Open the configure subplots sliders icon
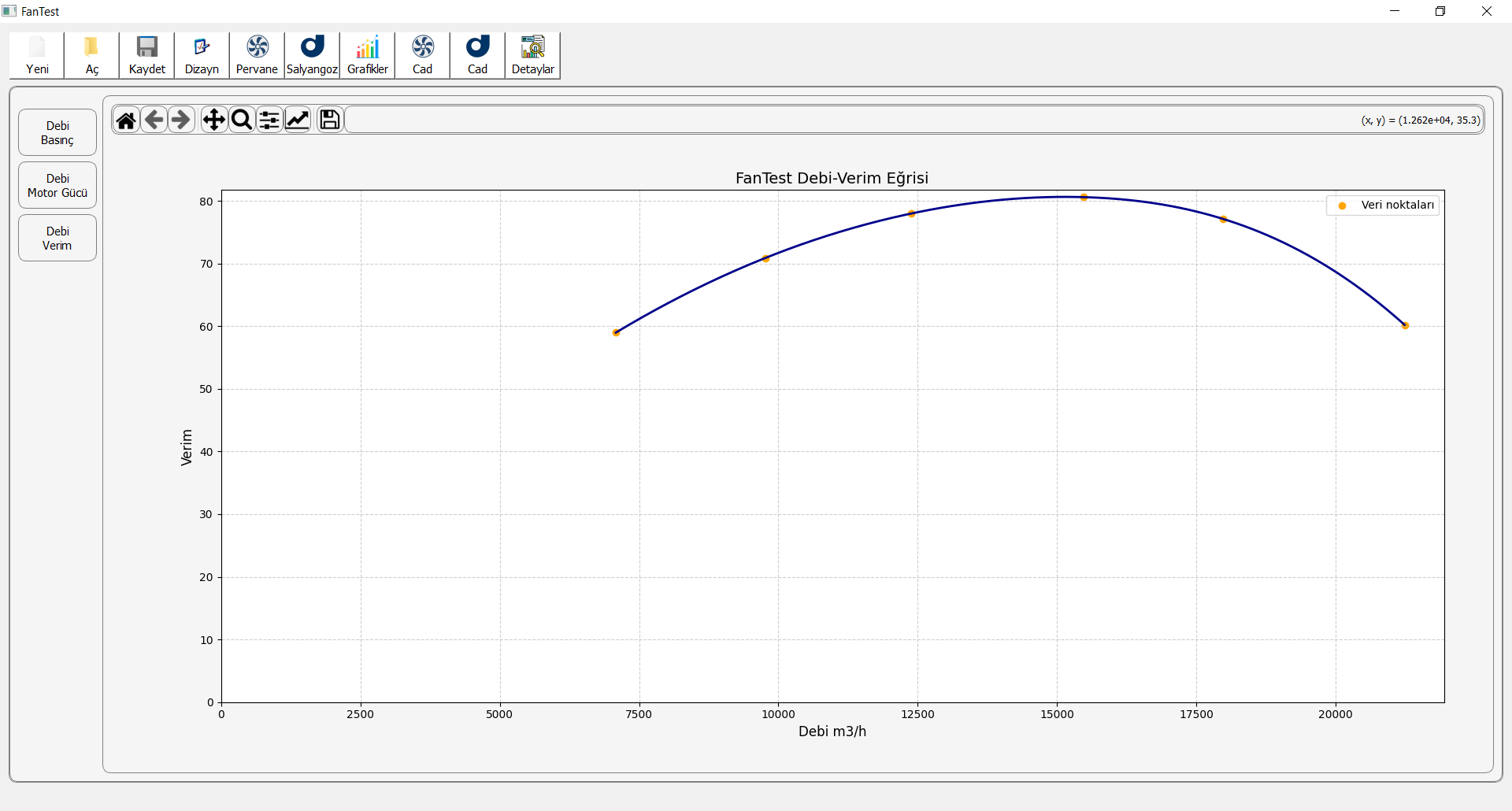Viewport: 1512px width, 811px height. 269,120
